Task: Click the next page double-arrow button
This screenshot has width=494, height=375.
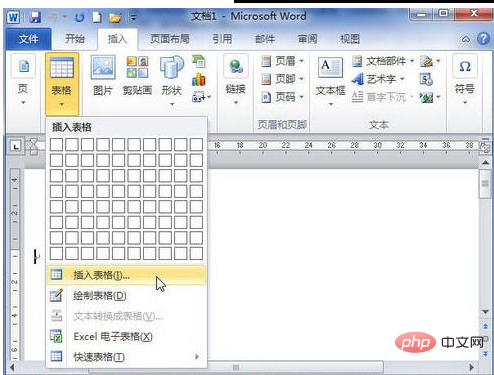Action: [x=485, y=353]
